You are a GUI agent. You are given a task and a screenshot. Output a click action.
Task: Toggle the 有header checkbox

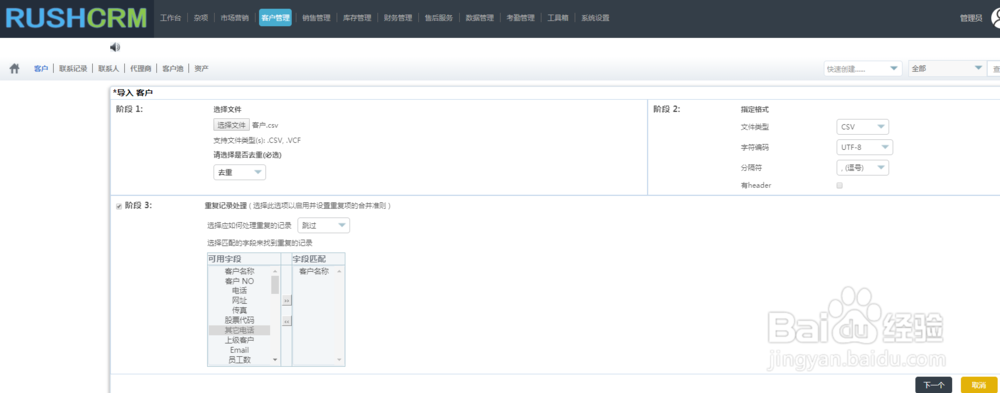(839, 186)
